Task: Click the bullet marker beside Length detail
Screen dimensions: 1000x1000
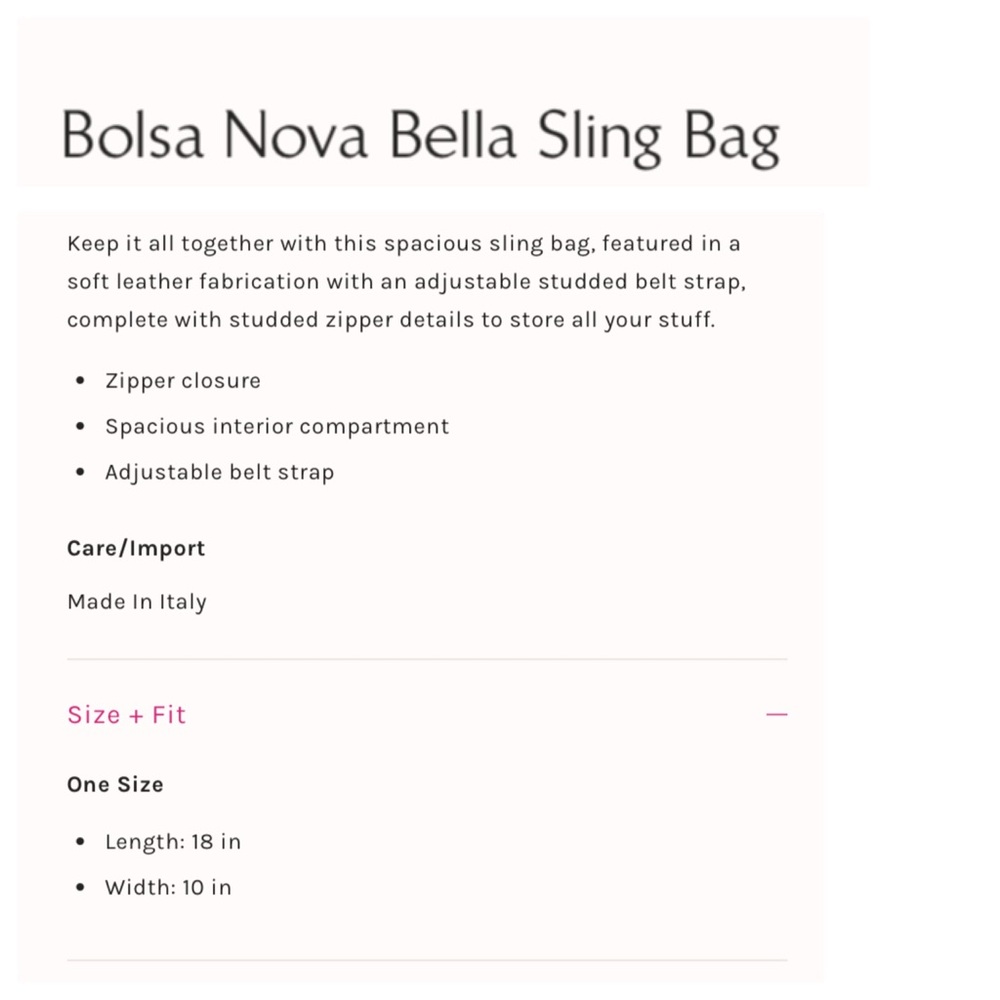Action: (80, 841)
